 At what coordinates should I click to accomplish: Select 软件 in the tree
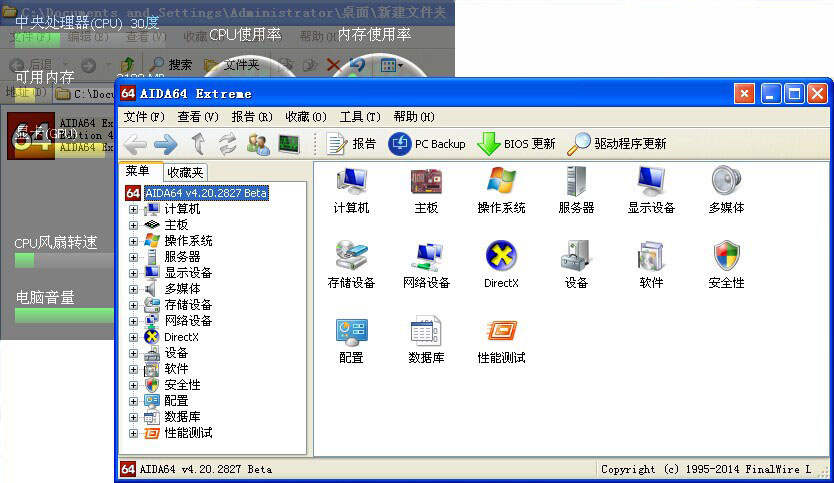point(176,369)
